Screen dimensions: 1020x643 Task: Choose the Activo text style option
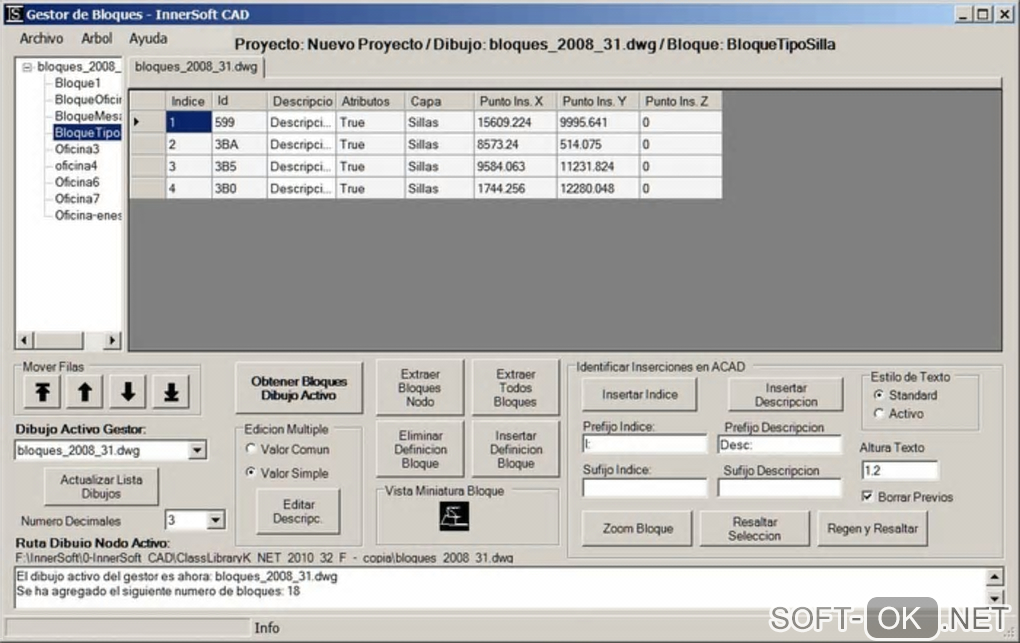[880, 413]
